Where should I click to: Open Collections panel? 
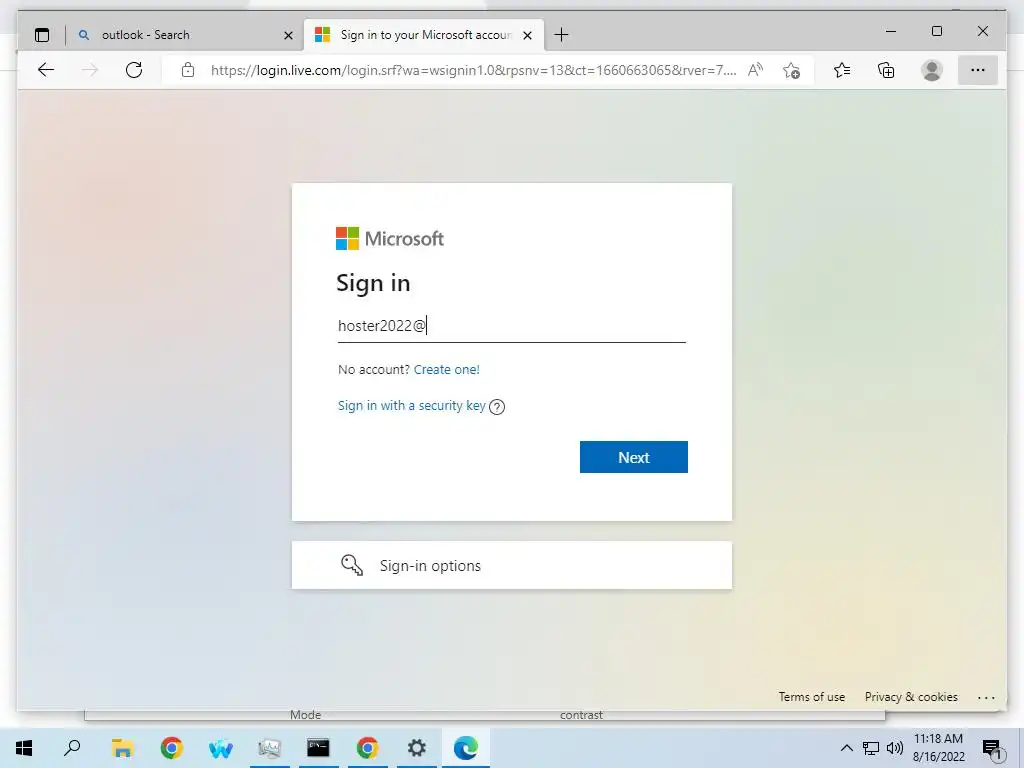click(886, 70)
